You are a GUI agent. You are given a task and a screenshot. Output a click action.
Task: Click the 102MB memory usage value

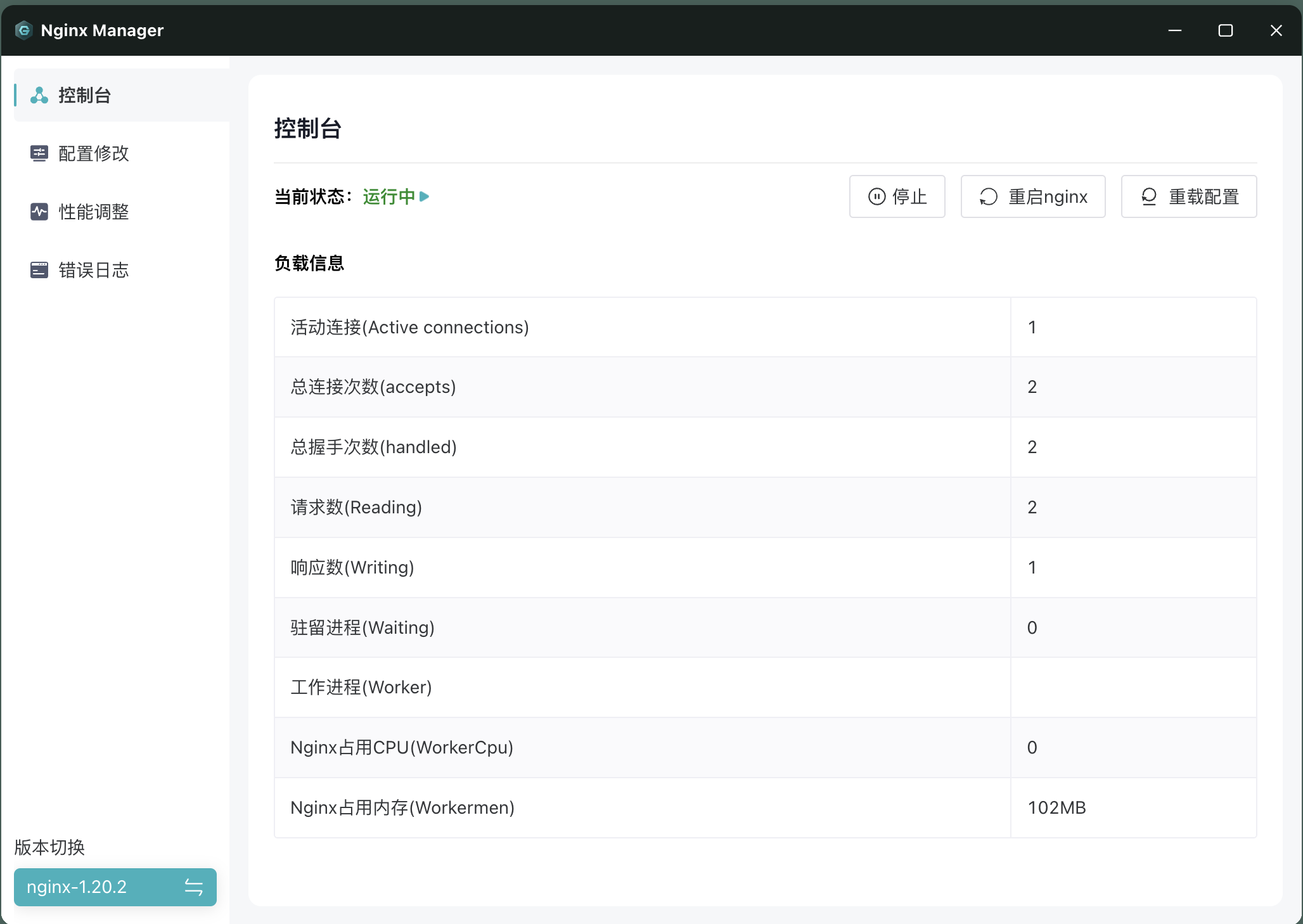click(1056, 807)
